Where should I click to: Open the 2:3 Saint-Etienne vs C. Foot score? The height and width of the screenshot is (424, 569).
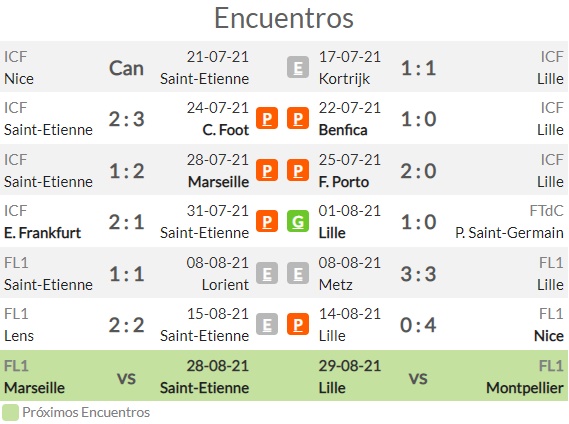point(127,119)
